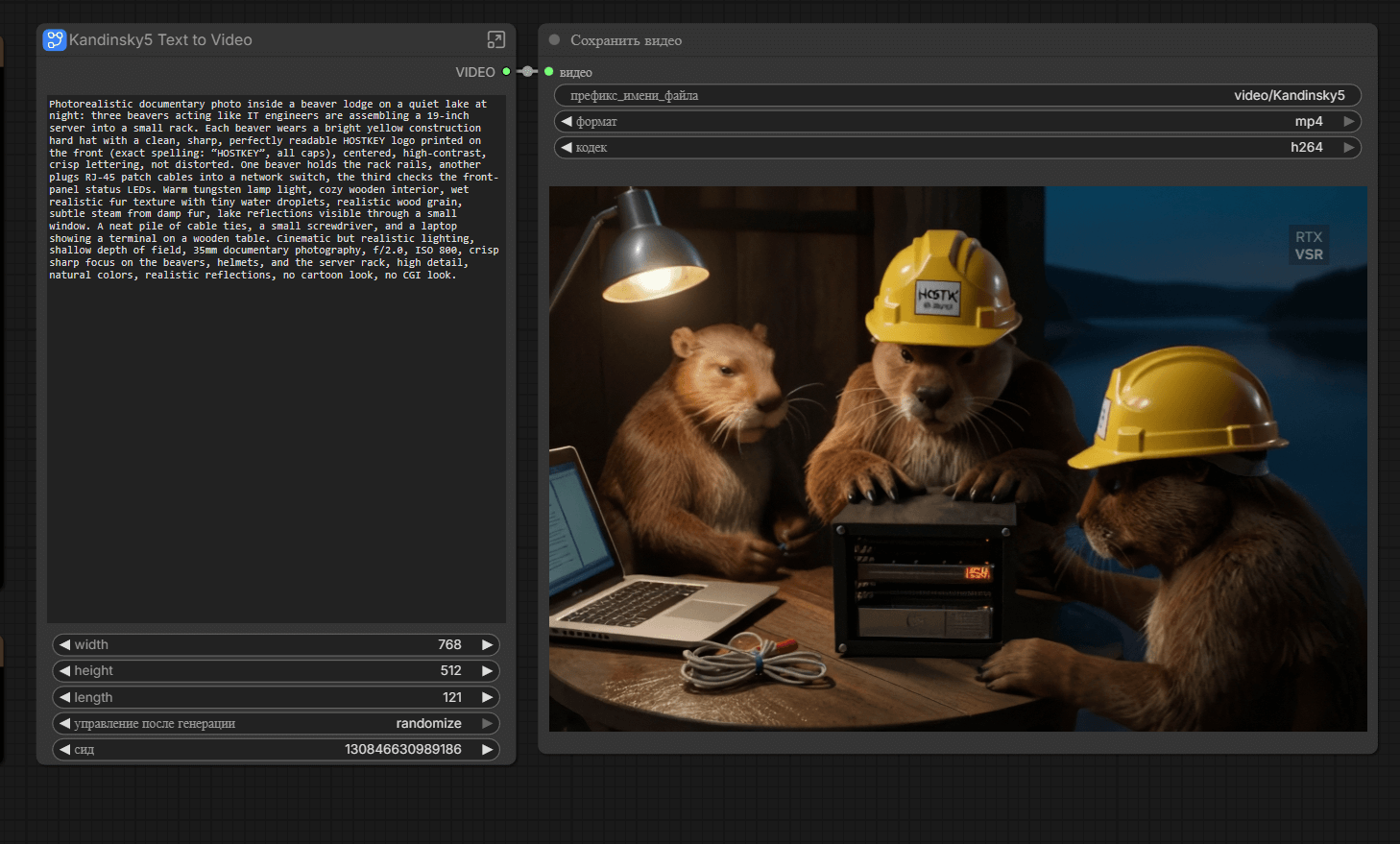The image size is (1400, 844).
Task: Click the reroute dot on the VIDEO link
Action: pyautogui.click(x=527, y=72)
